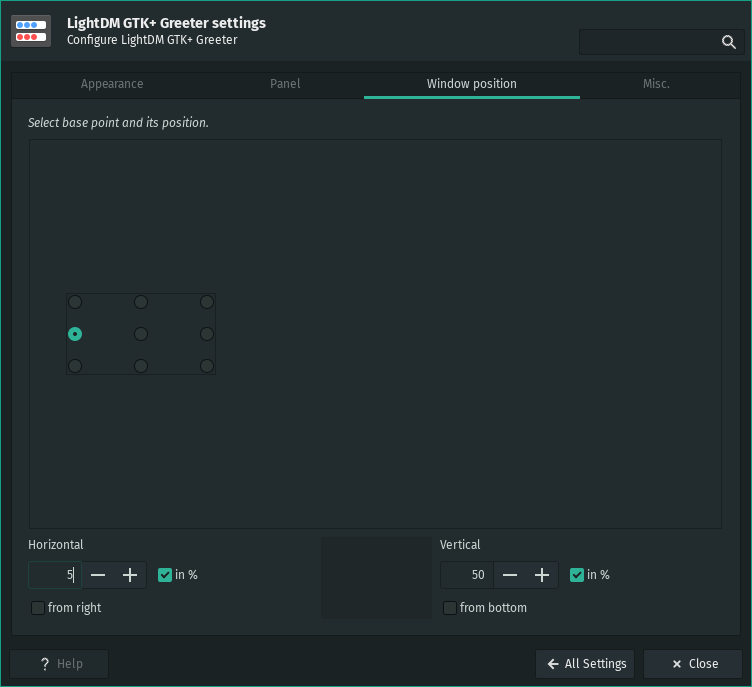Screen dimensions: 752x687
Task: Decrease Horizontal value with minus button
Action: pos(98,575)
